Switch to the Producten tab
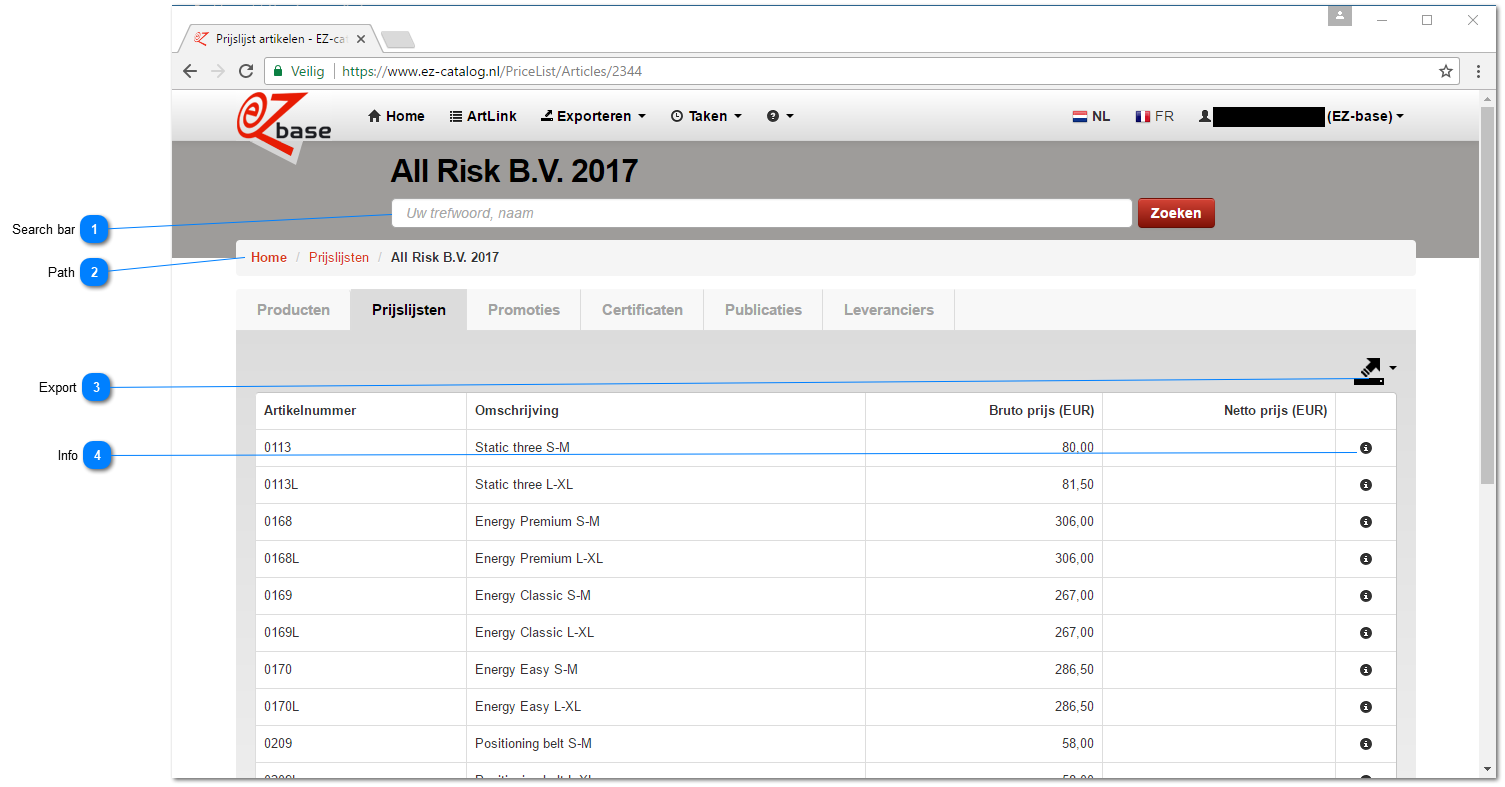The height and width of the screenshot is (787, 1505). tap(293, 310)
